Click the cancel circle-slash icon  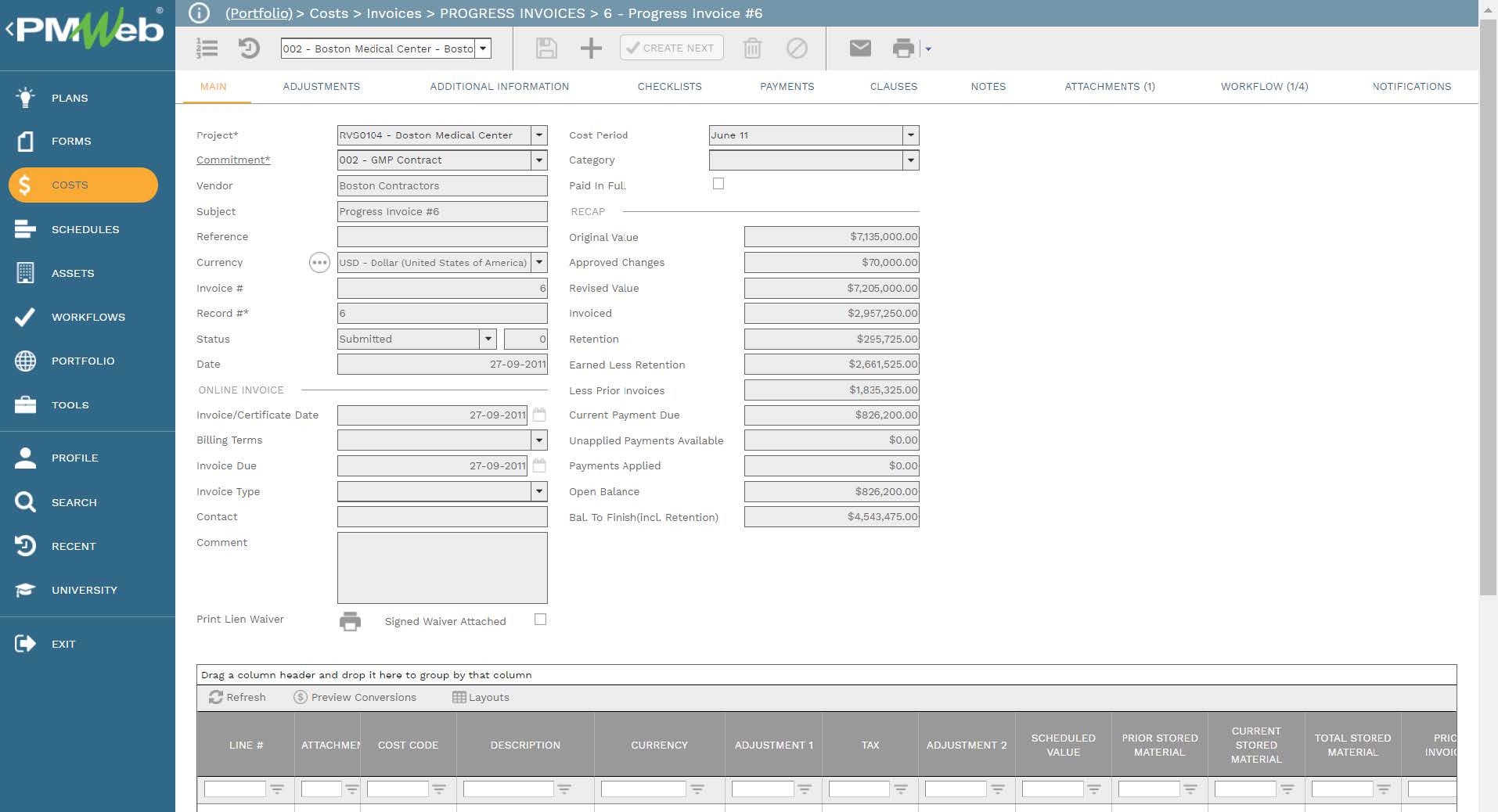click(797, 49)
